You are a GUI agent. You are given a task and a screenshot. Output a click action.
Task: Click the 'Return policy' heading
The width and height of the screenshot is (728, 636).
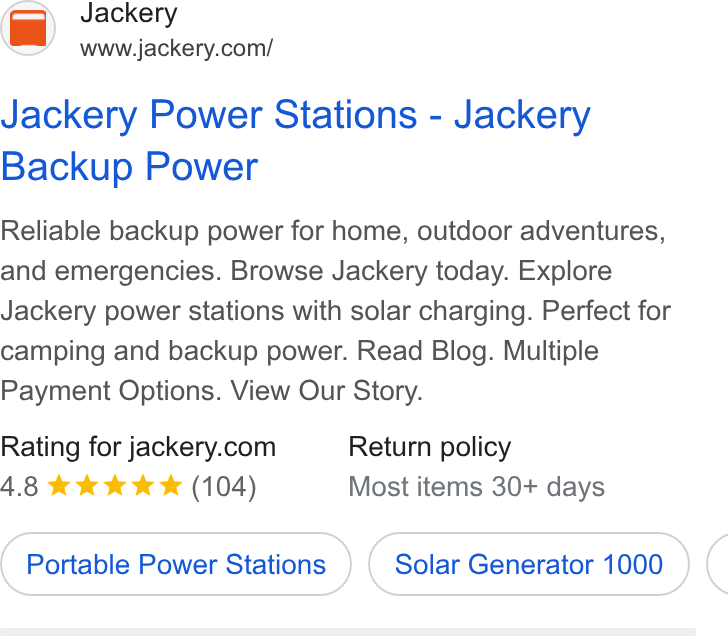pyautogui.click(x=430, y=447)
